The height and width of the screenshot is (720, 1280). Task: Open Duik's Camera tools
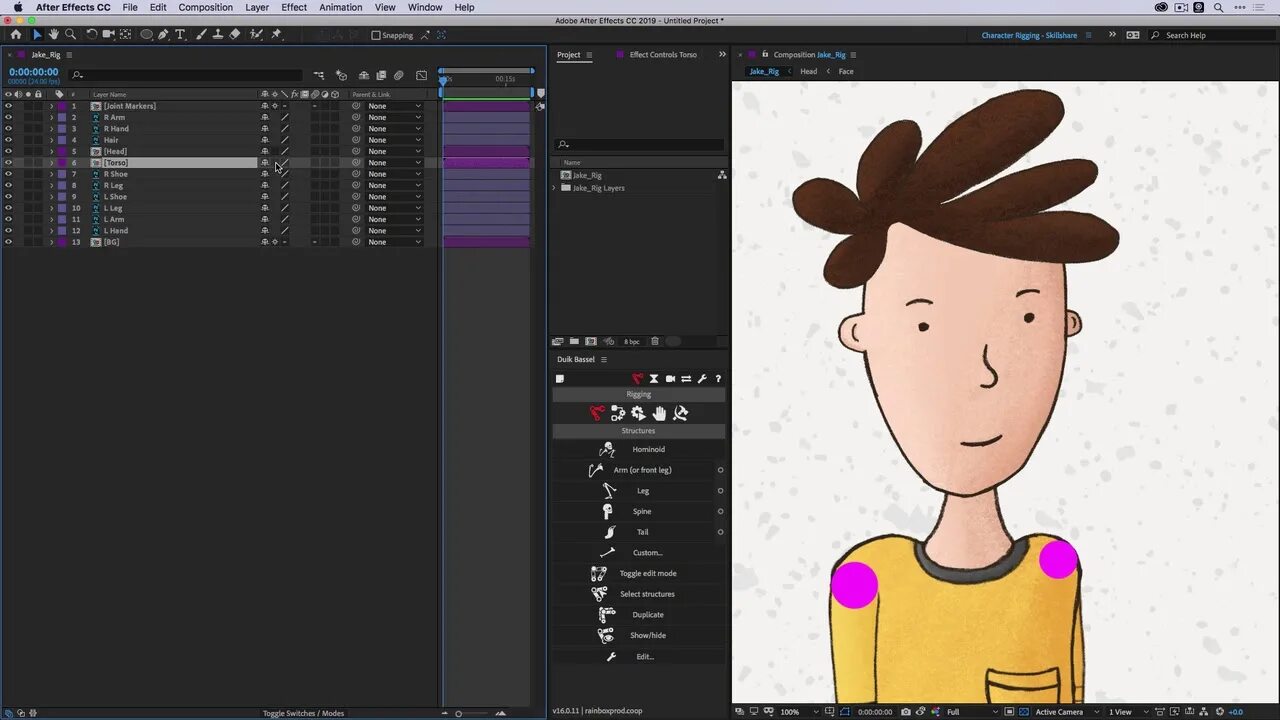[670, 378]
